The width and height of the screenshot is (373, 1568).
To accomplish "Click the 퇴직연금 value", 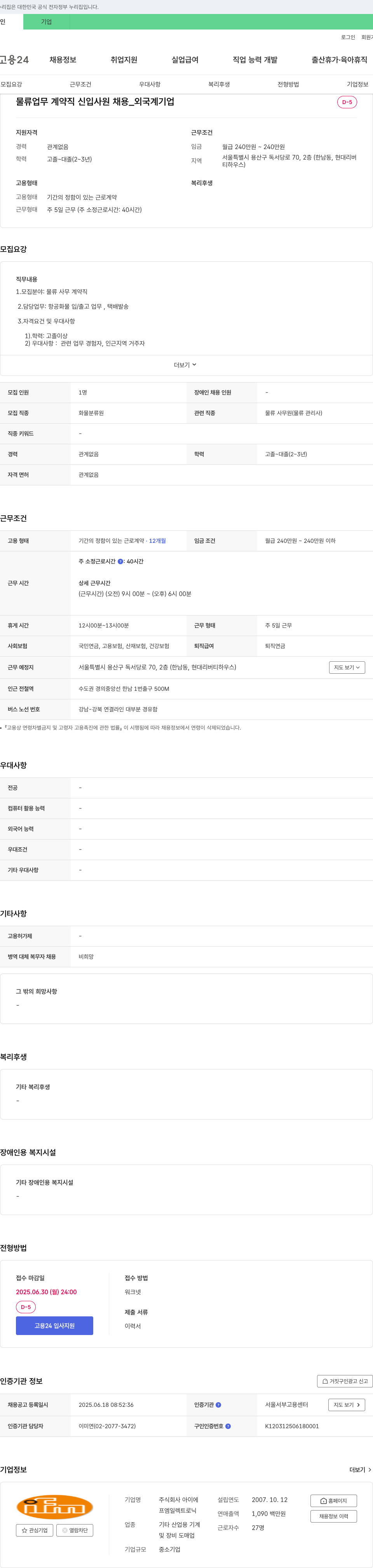I will click(x=275, y=647).
